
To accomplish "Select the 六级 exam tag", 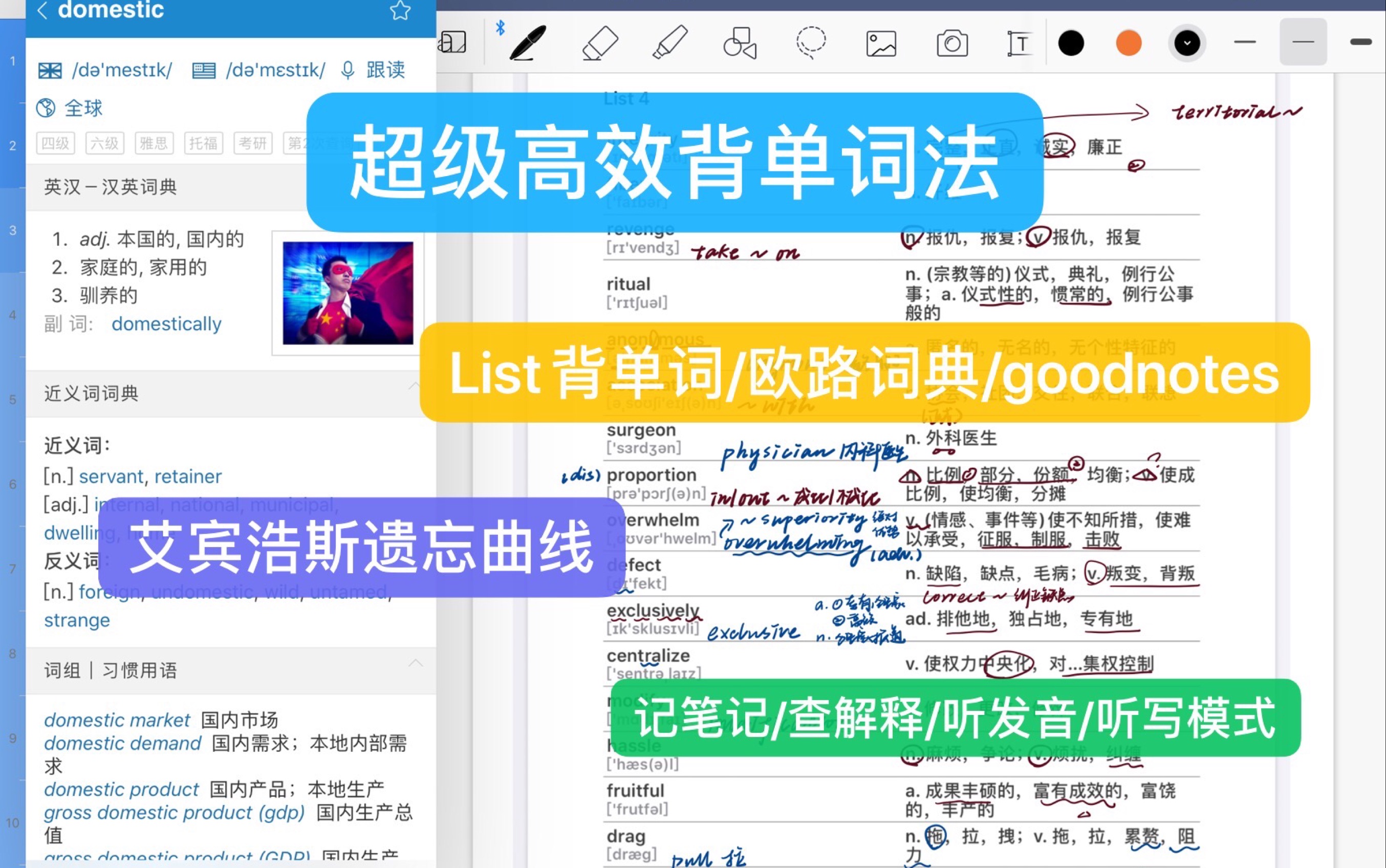I will click(105, 143).
